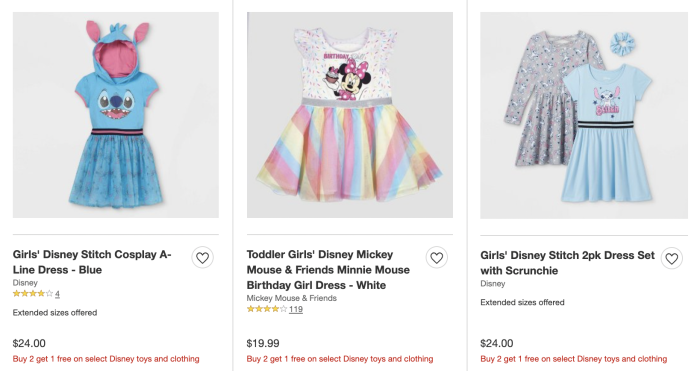Image resolution: width=700 pixels, height=371 pixels.
Task: Visit the Disney brand under the 2pk Dress Set
Action: coord(493,283)
